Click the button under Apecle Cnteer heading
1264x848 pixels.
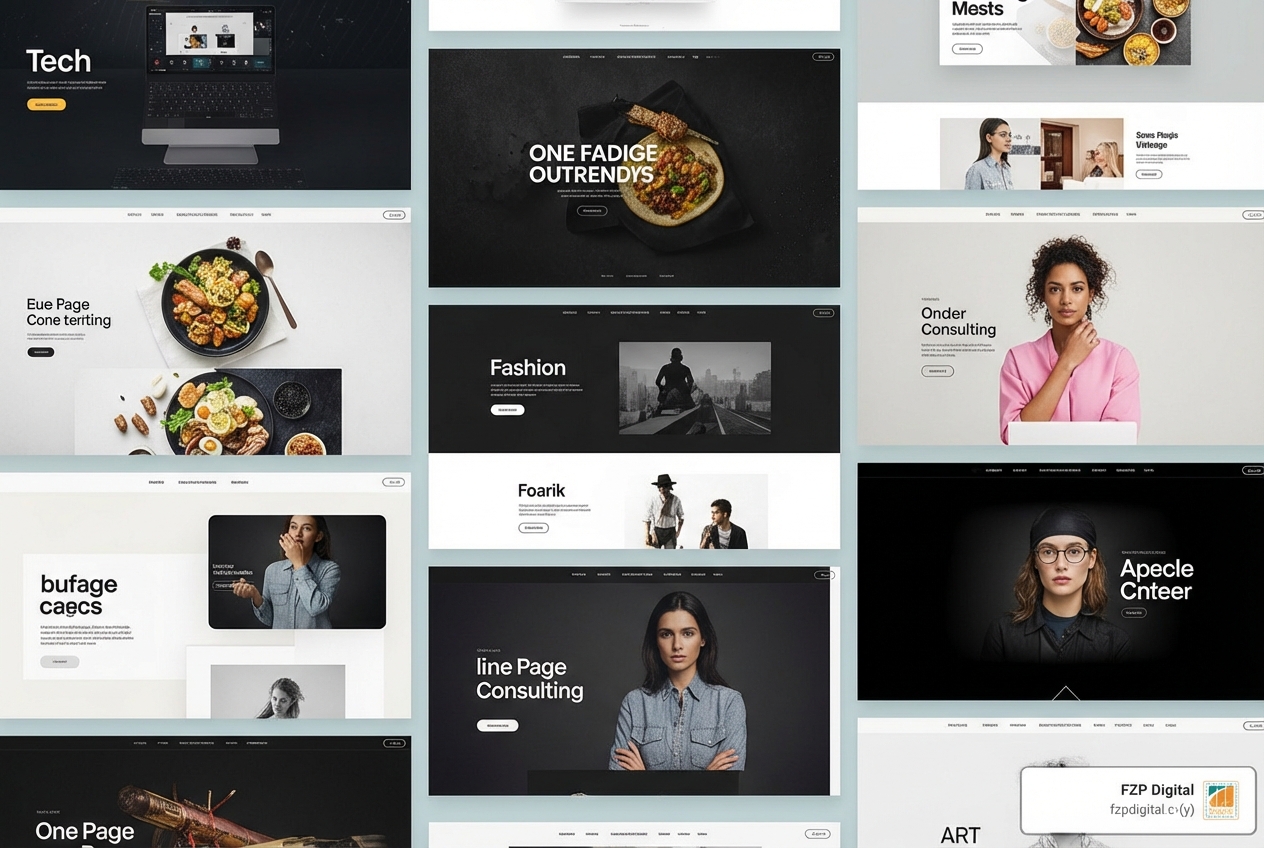point(1132,612)
